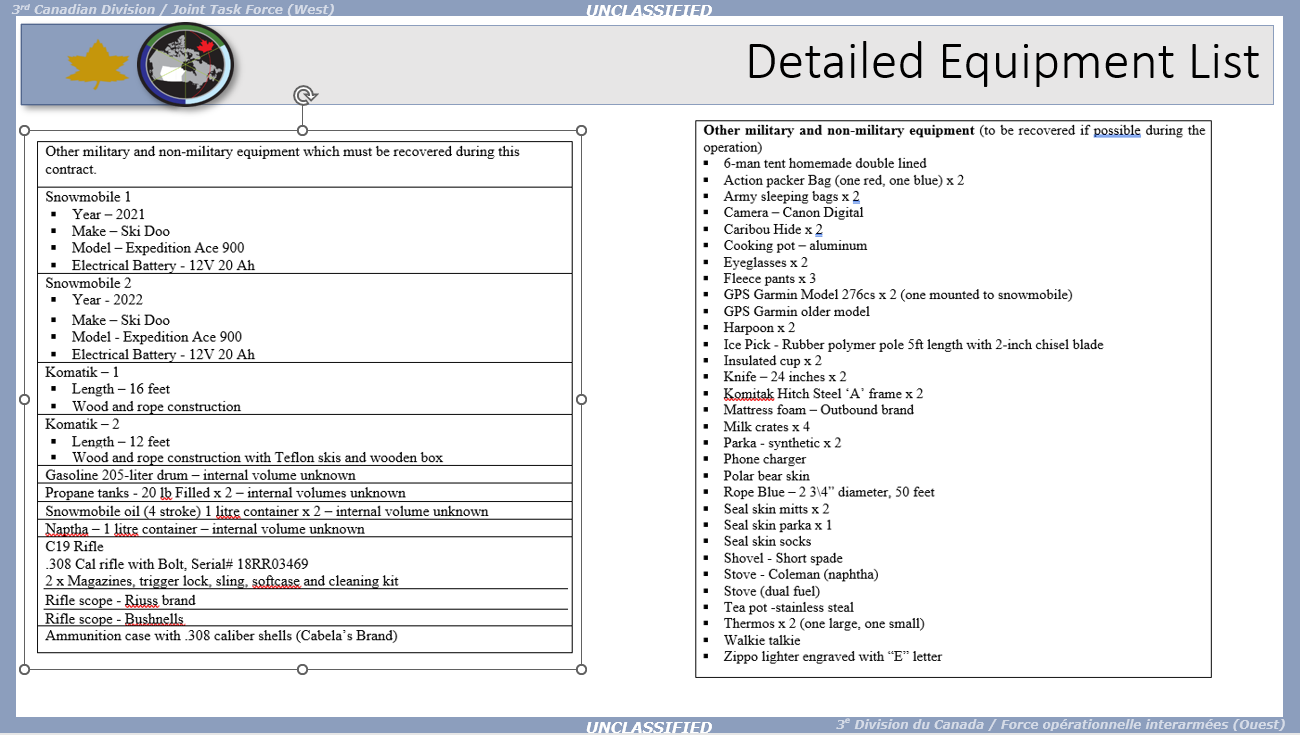Click the French division footer text
This screenshot has height=735, width=1300.
(x=1060, y=725)
